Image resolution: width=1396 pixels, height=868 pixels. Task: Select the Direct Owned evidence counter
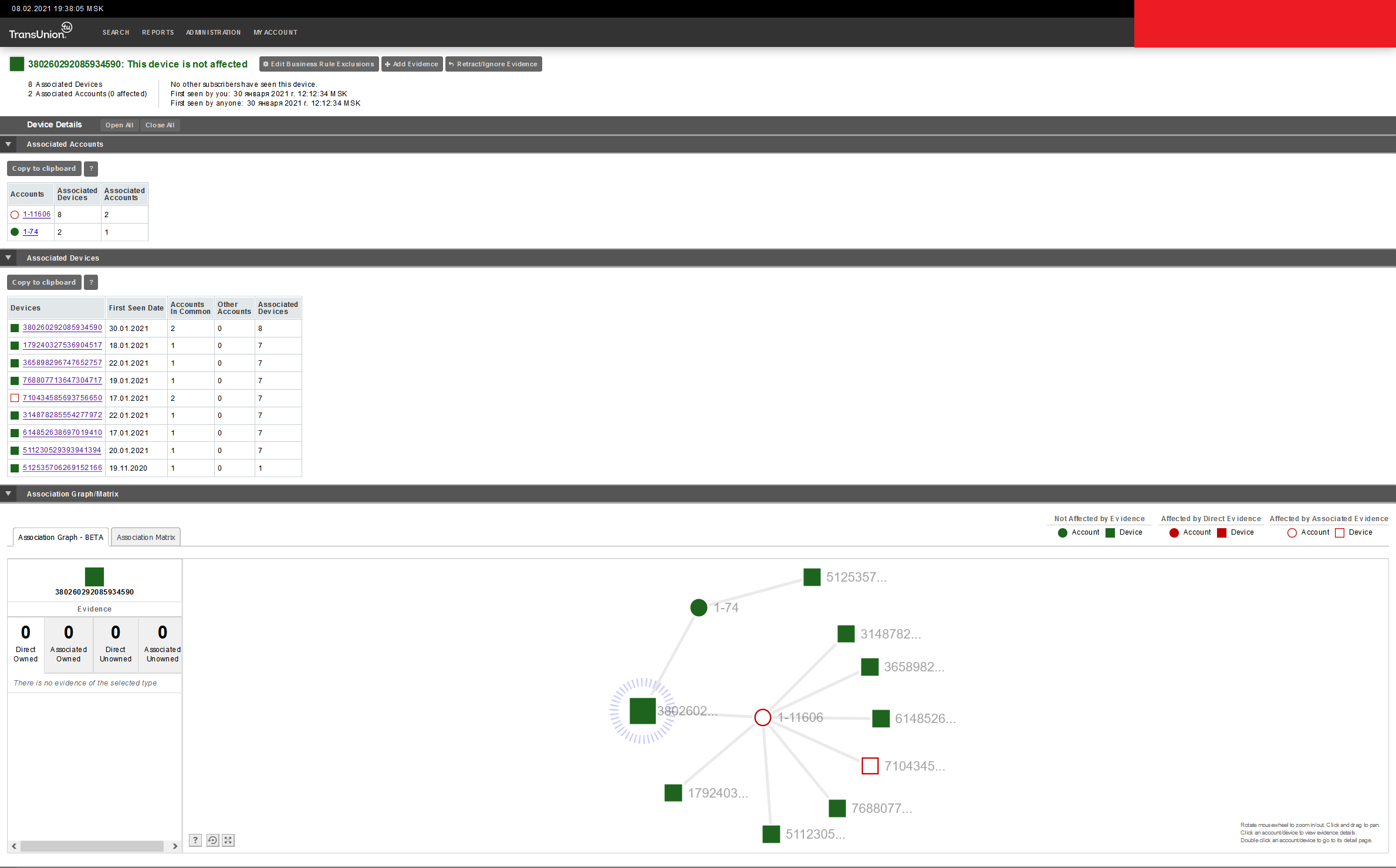point(26,644)
